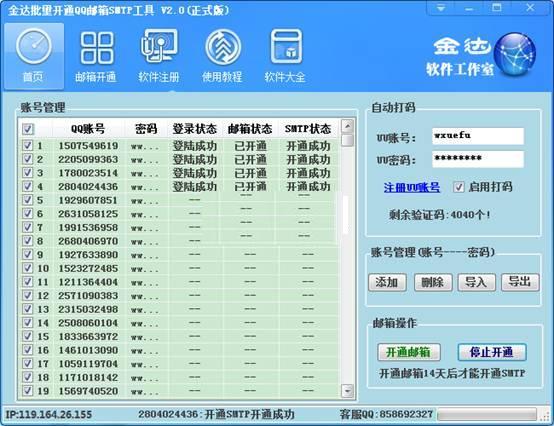Open the 软件大全 box icon
Image resolution: width=554 pixels, height=426 pixels.
285,56
